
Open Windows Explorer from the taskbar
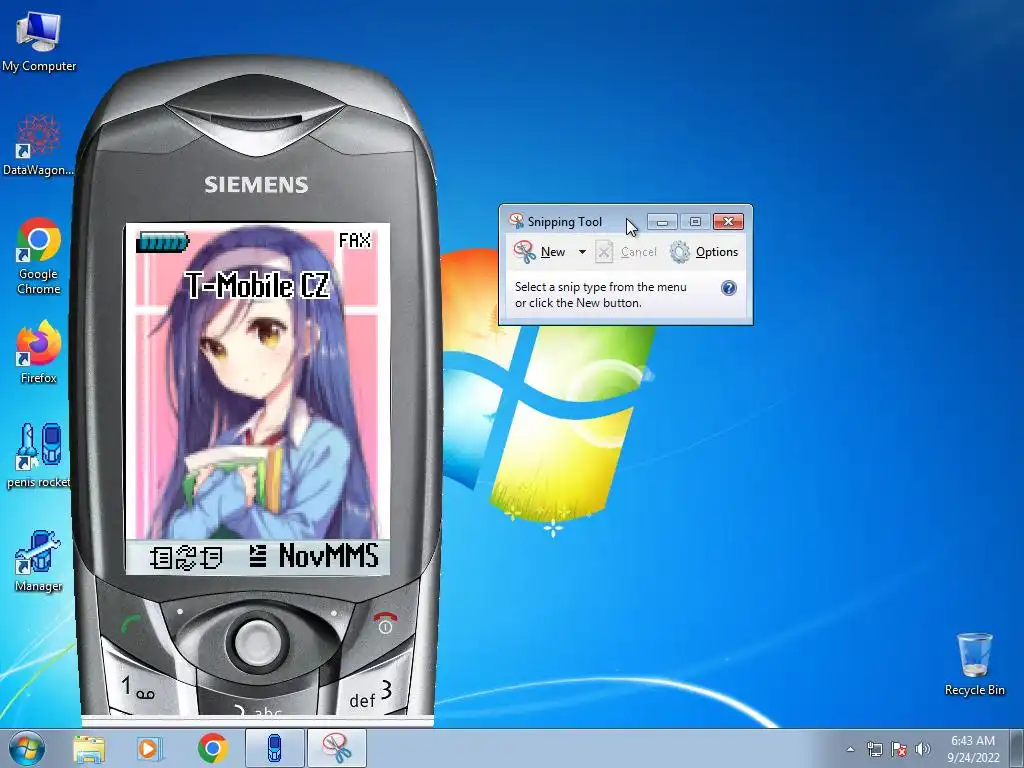coord(89,748)
